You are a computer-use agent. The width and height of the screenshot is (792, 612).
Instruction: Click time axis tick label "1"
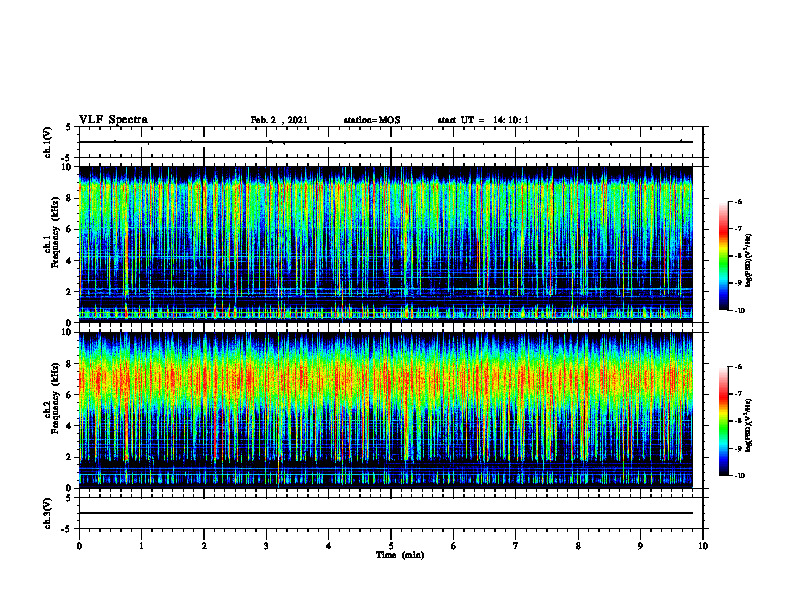[141, 546]
